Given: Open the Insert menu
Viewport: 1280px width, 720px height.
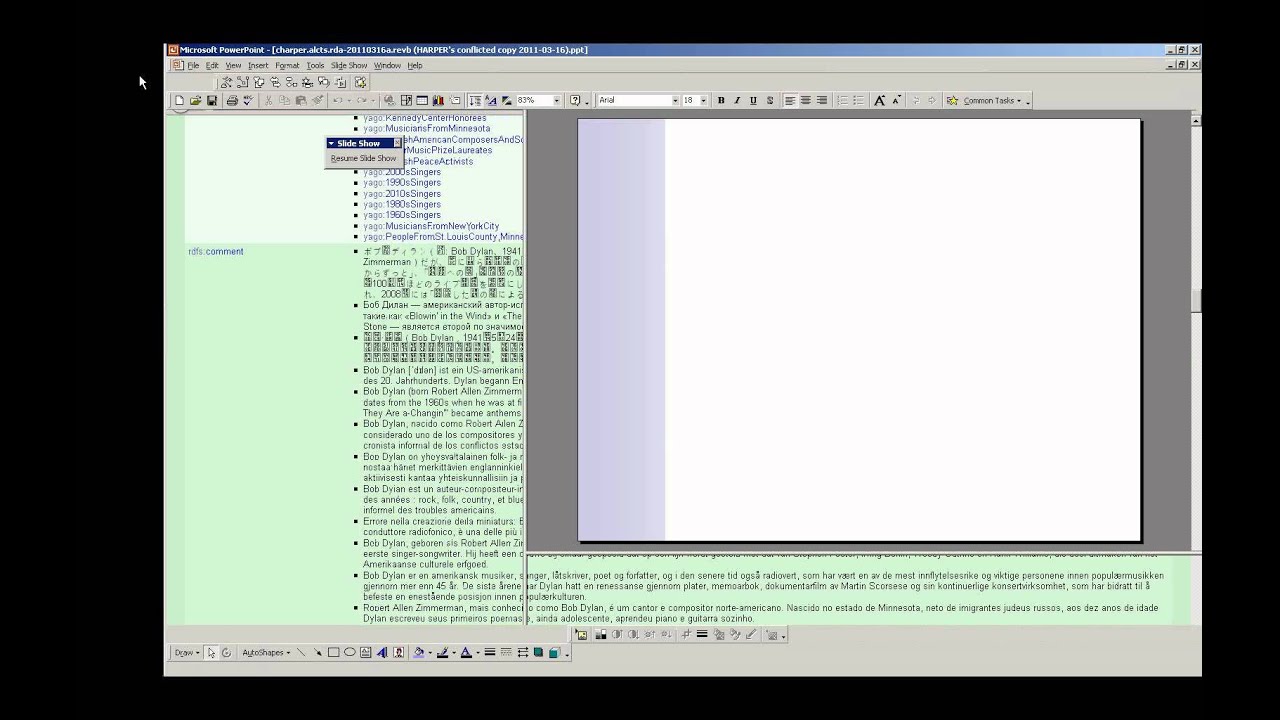Looking at the screenshot, I should pyautogui.click(x=258, y=65).
